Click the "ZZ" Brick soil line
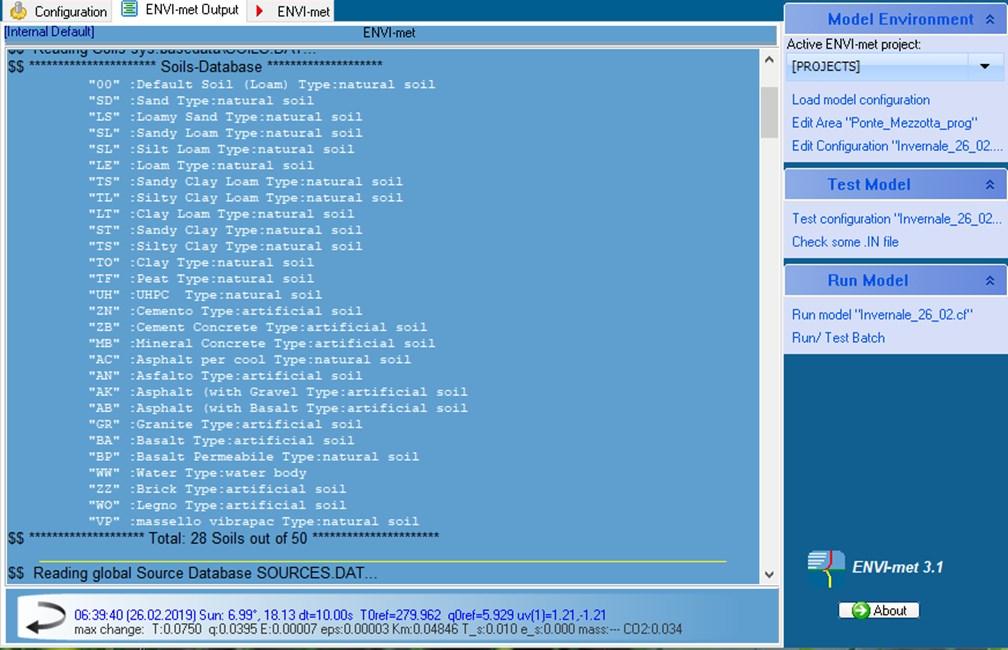Image resolution: width=1008 pixels, height=650 pixels. [217, 489]
